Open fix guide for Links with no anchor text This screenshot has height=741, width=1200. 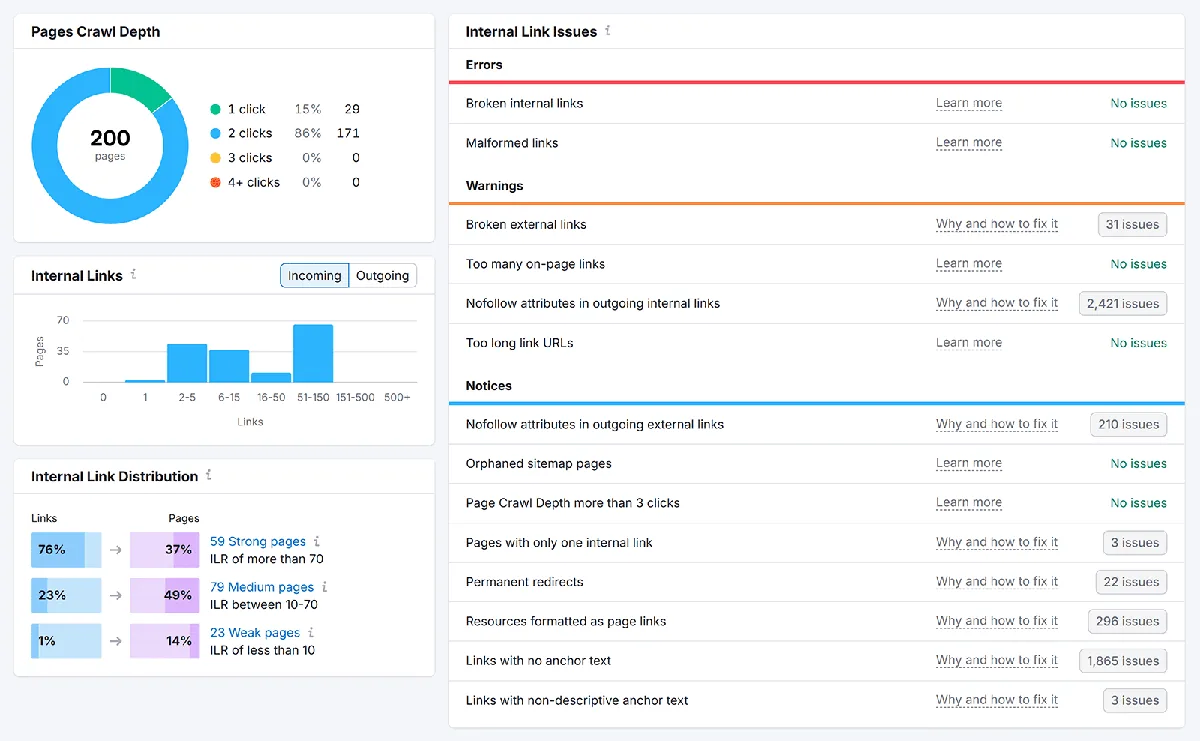pyautogui.click(x=997, y=661)
